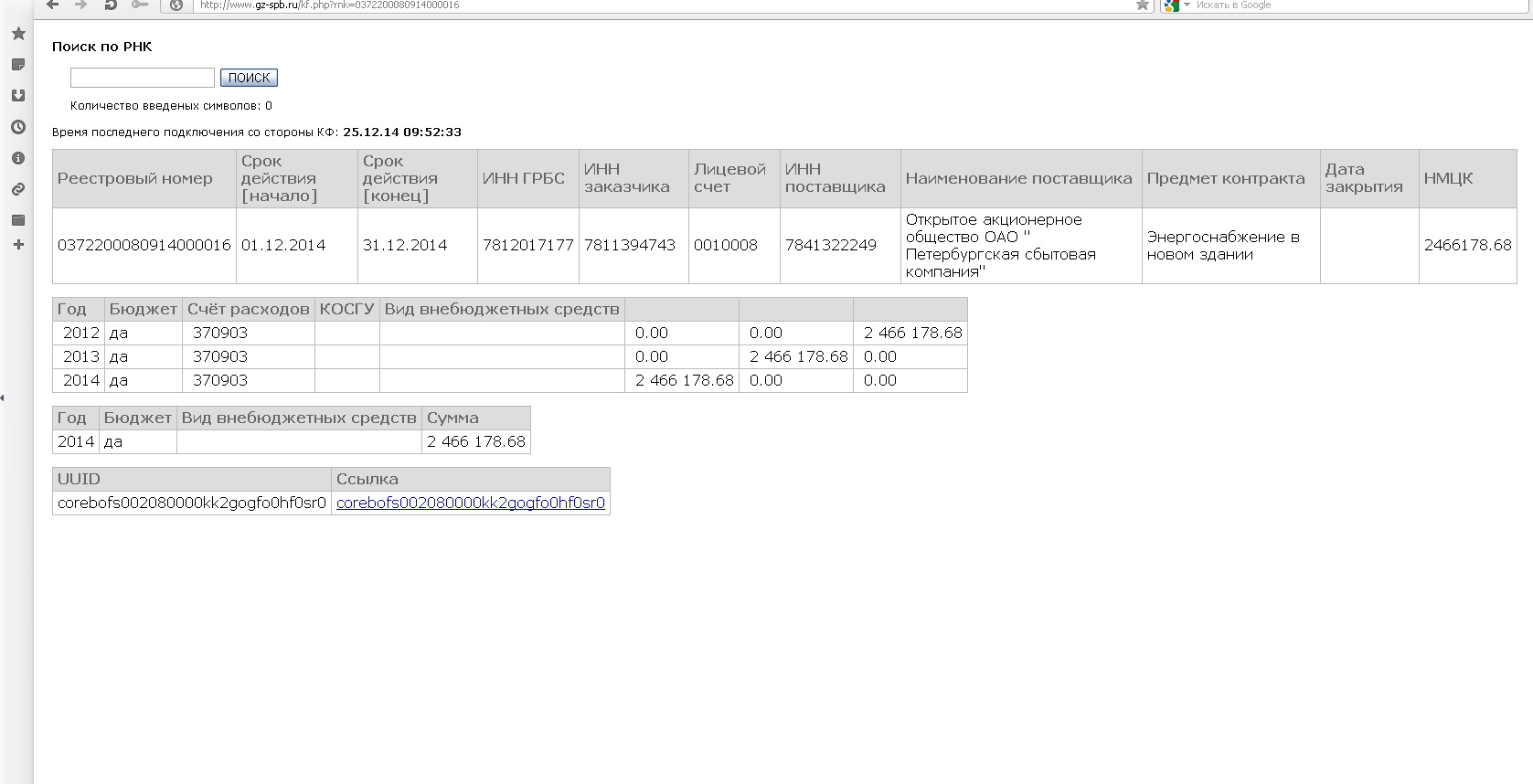Select the 'Поиск по РНК' heading
The width and height of the screenshot is (1533, 784).
[102, 47]
